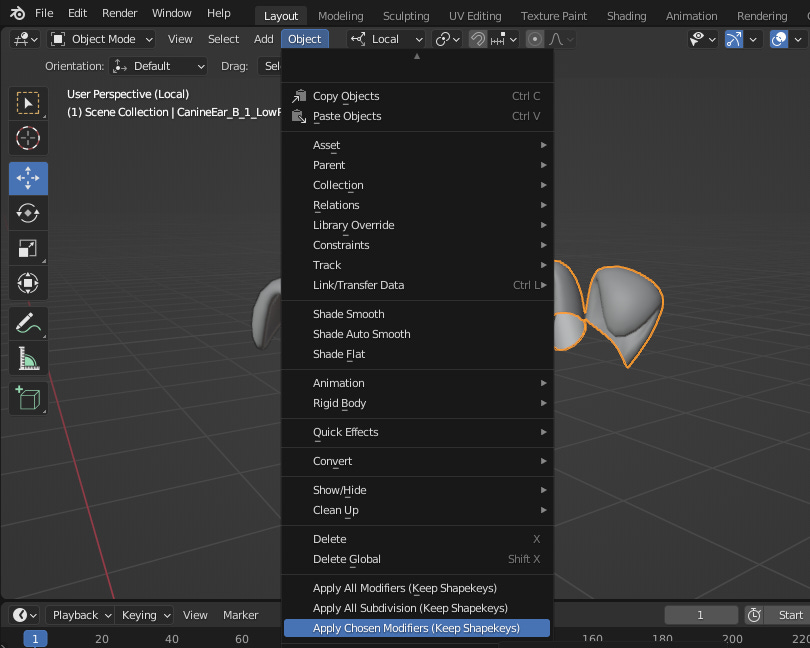The width and height of the screenshot is (810, 648).
Task: Expand the Playback dropdown in timeline
Action: (x=81, y=615)
